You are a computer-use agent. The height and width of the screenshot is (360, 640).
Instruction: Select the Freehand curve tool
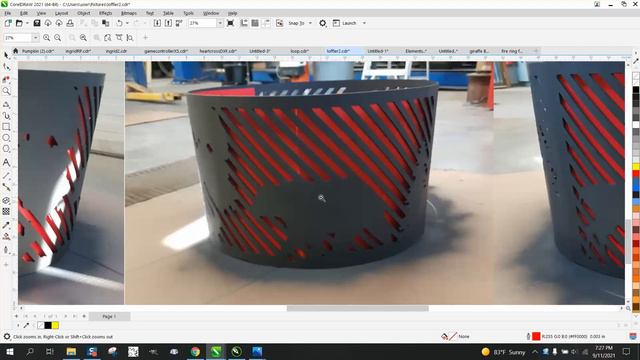(6, 104)
